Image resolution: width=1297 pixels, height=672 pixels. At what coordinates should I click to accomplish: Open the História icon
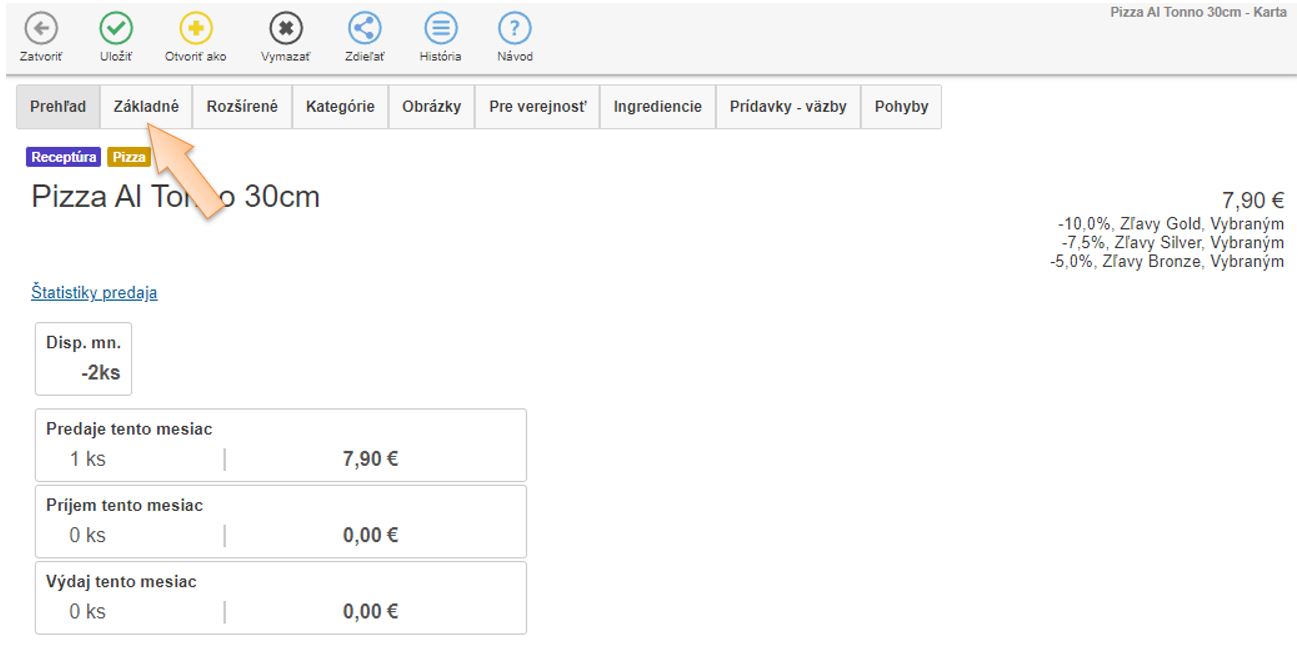pyautogui.click(x=440, y=30)
